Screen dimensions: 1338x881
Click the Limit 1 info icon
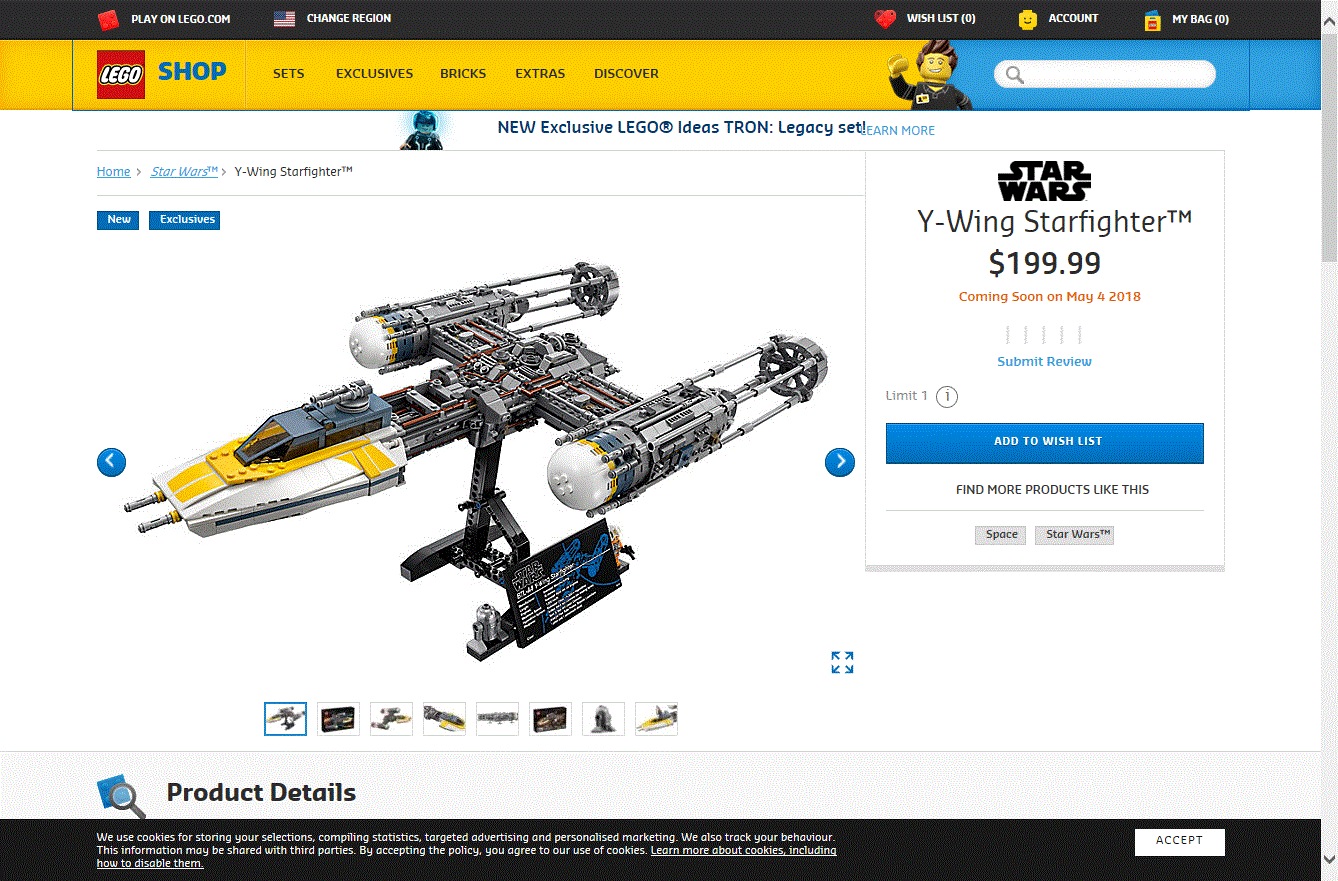point(947,397)
